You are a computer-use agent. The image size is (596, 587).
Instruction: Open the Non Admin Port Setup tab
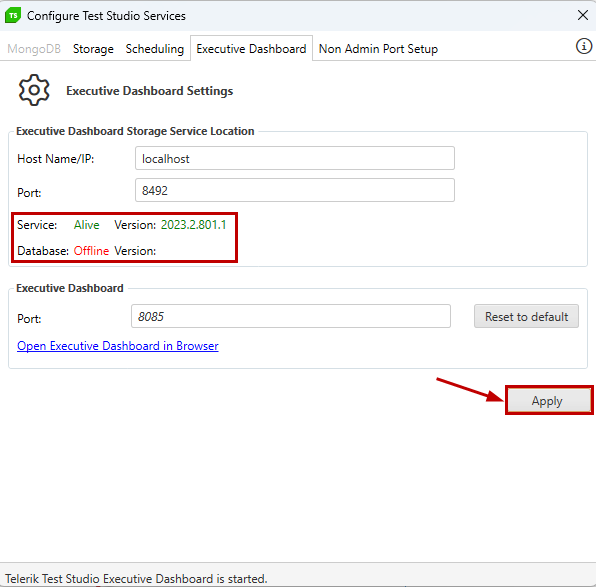coord(378,49)
